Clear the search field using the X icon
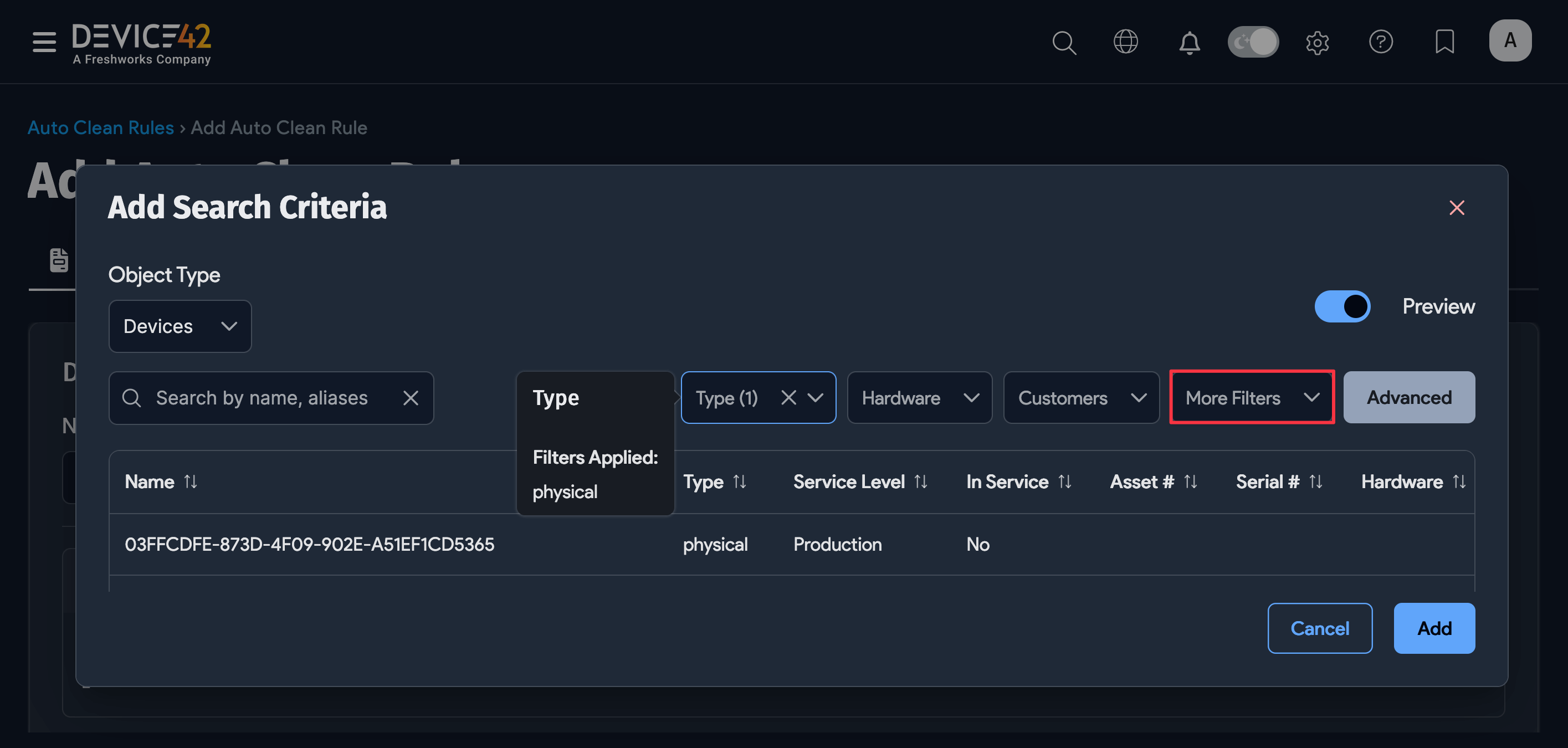Viewport: 1568px width, 748px height. pyautogui.click(x=411, y=397)
